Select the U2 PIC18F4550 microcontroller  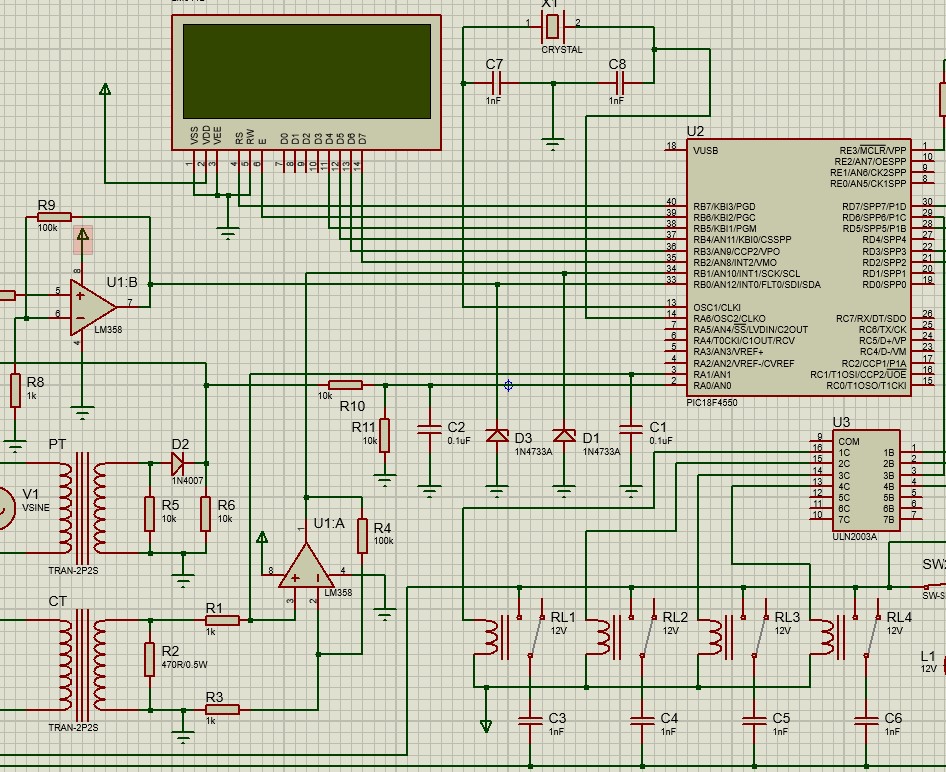(799, 268)
